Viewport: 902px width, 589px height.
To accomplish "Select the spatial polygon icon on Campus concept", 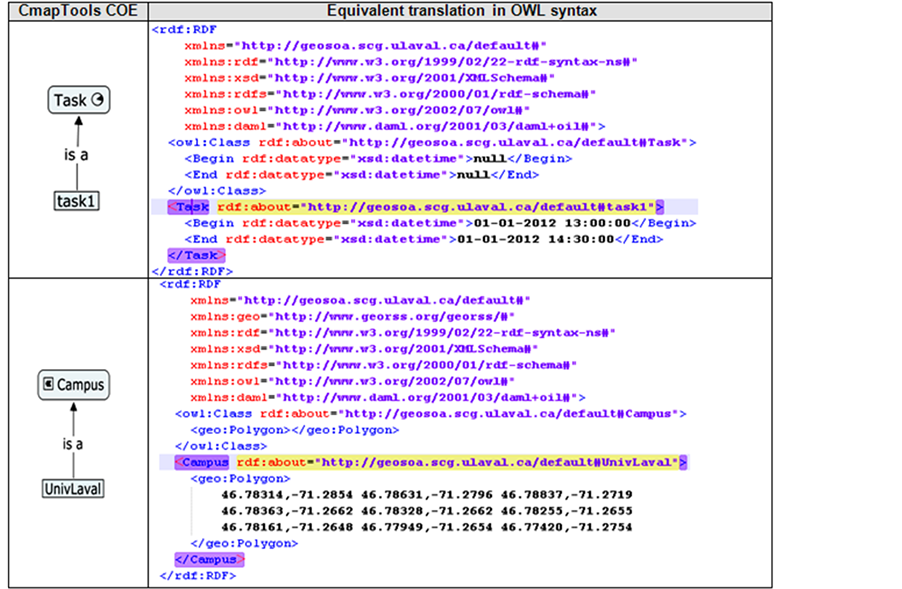I will pos(50,385).
